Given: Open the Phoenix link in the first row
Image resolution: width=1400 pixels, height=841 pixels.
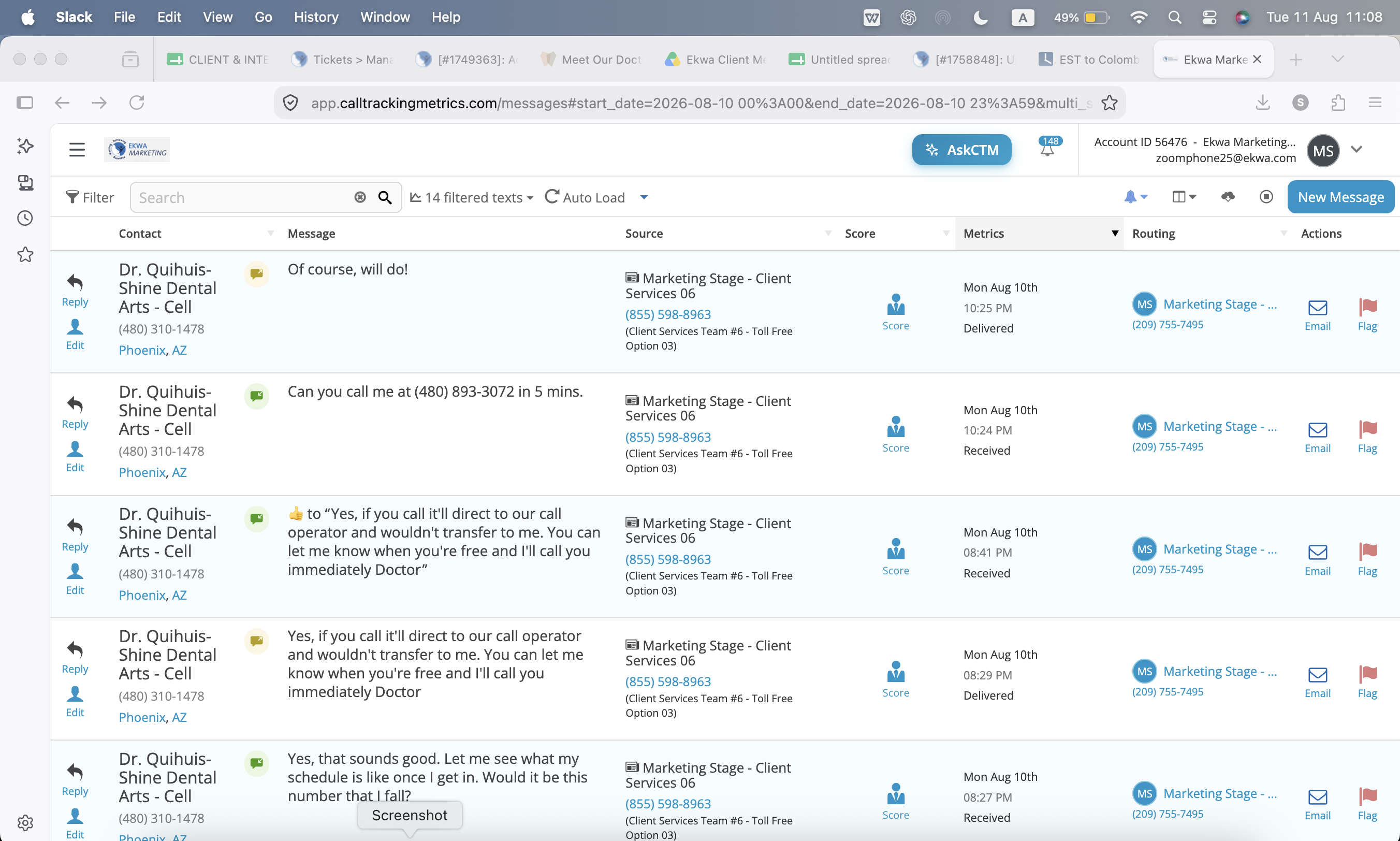Looking at the screenshot, I should (x=142, y=350).
